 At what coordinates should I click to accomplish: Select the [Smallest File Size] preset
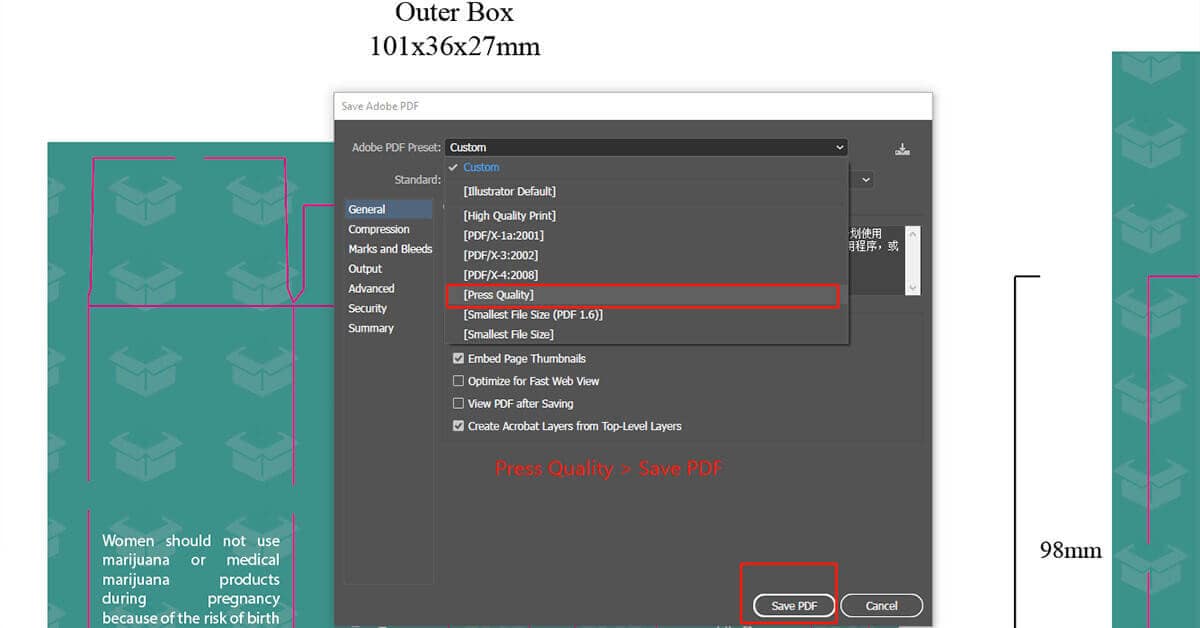coord(646,335)
